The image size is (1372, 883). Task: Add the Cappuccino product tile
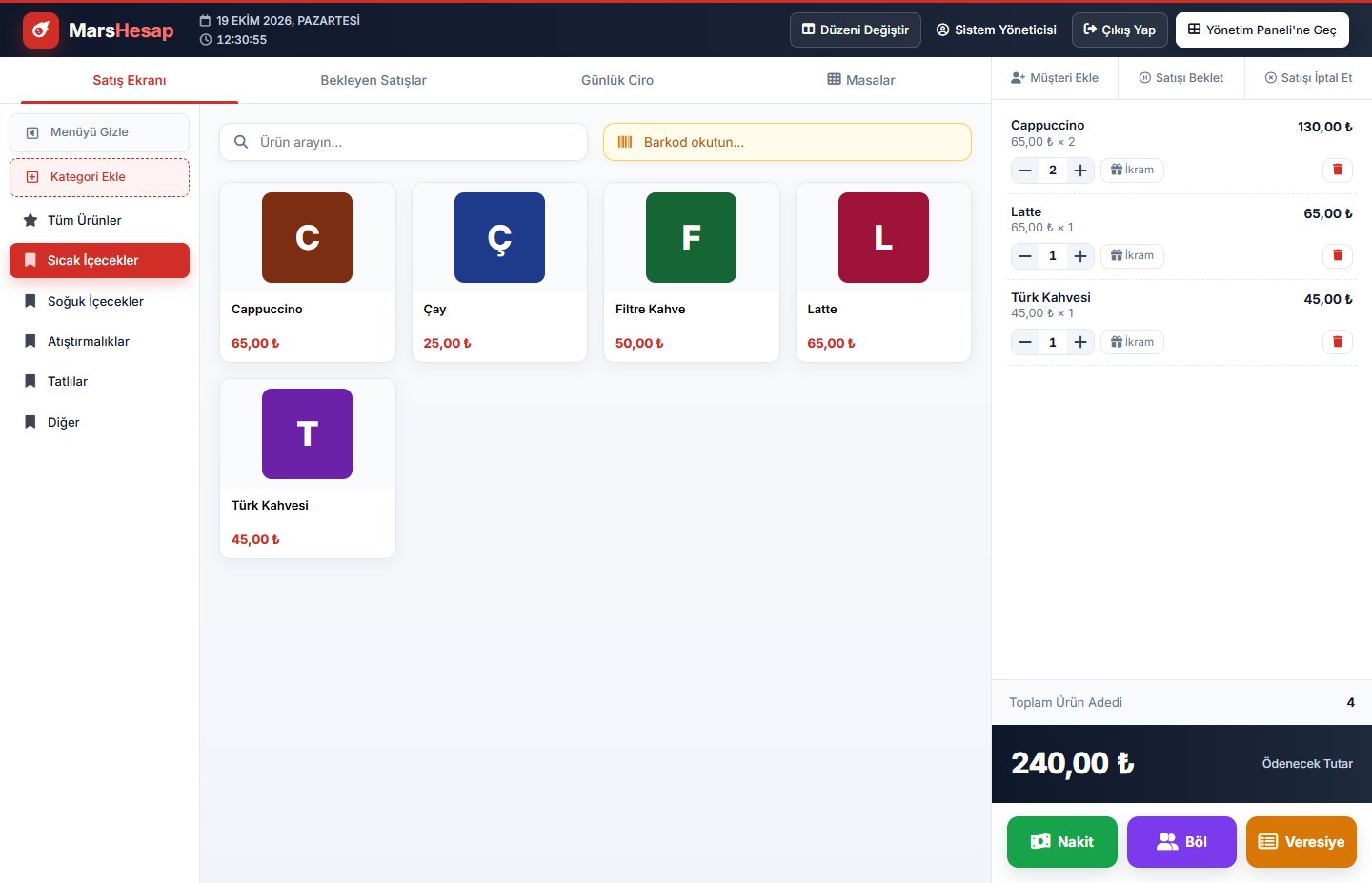307,272
